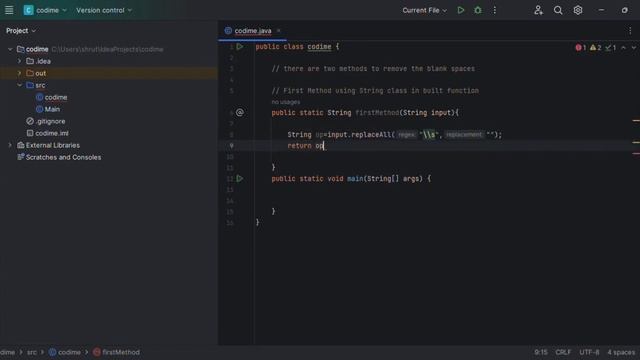The width and height of the screenshot is (640, 360).
Task: Place the cursor after 'return op'
Action: point(324,146)
